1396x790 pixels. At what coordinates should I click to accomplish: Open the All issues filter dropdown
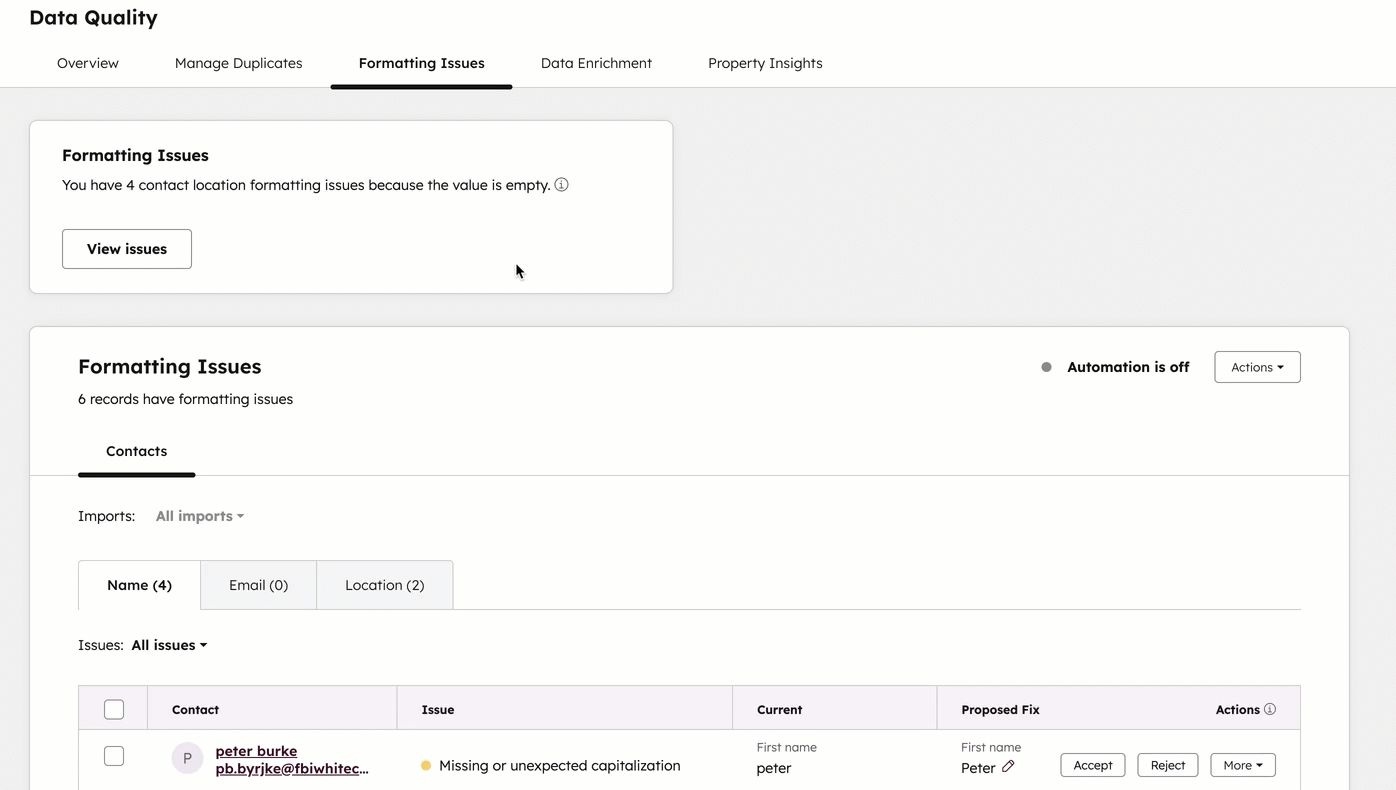pos(168,645)
